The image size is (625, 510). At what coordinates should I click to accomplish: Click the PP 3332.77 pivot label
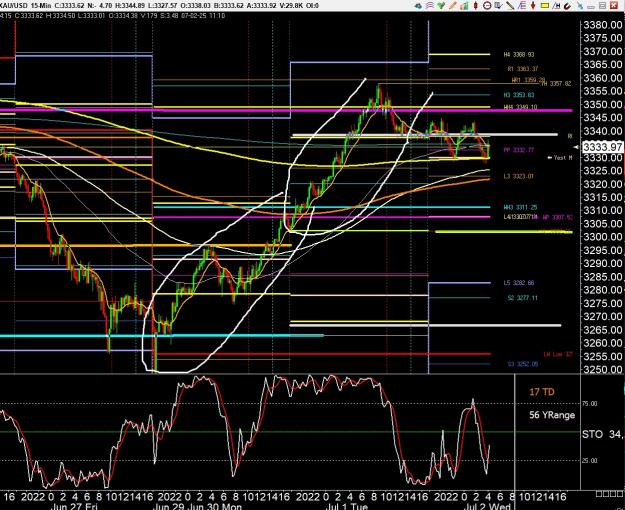pyautogui.click(x=519, y=150)
